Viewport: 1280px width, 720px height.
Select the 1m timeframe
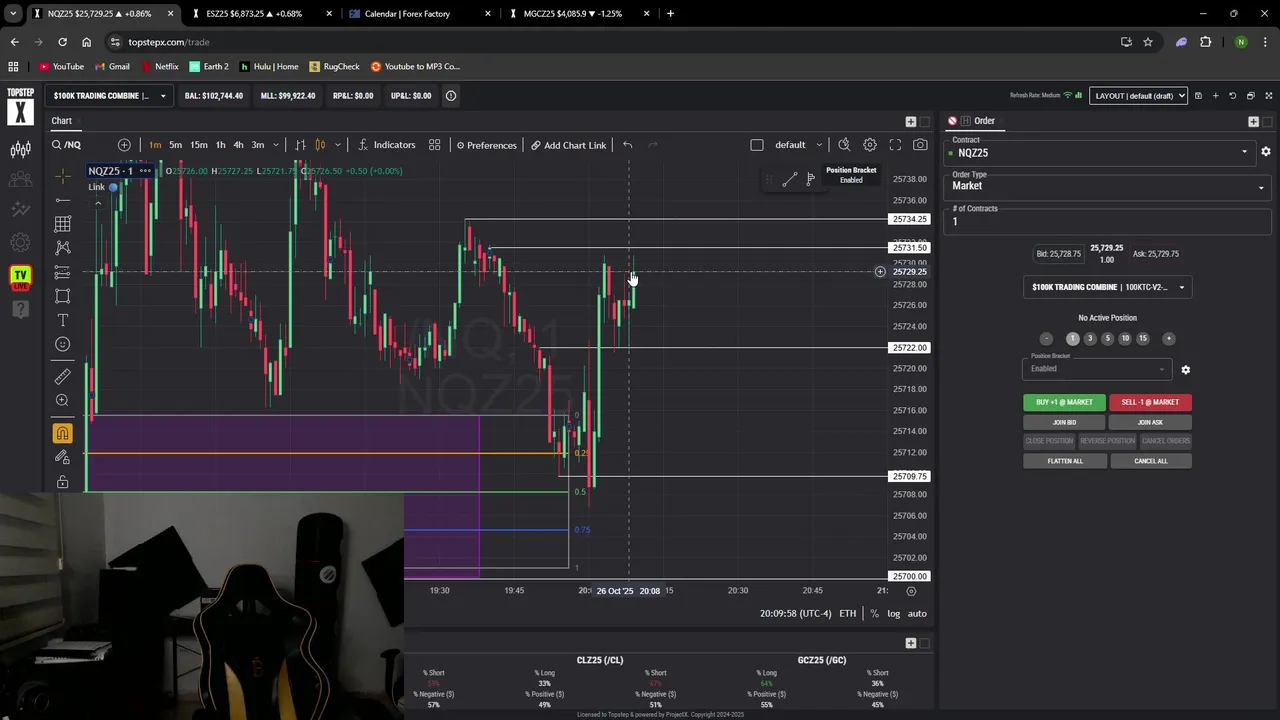[155, 145]
